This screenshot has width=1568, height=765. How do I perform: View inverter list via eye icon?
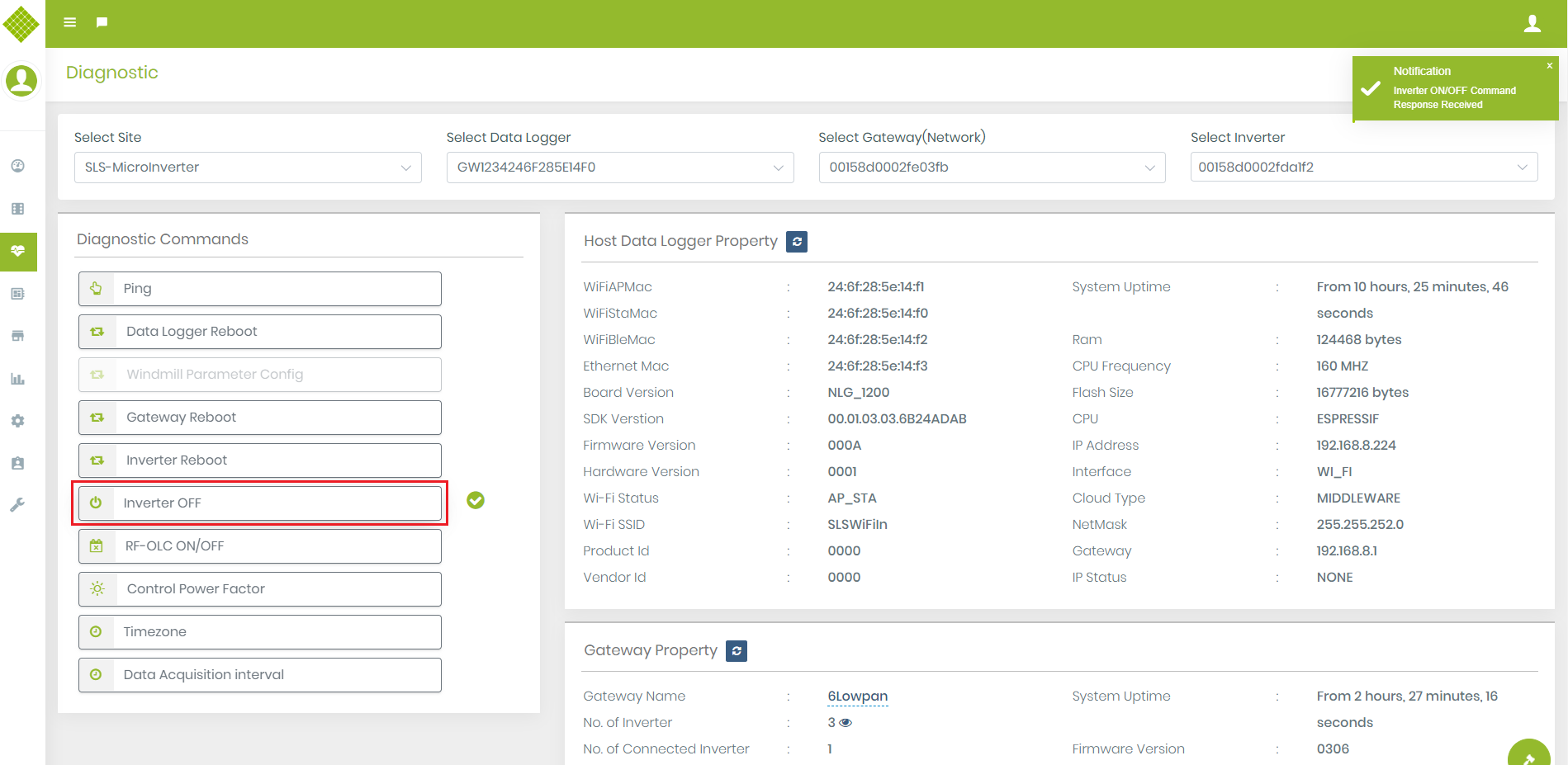point(846,723)
